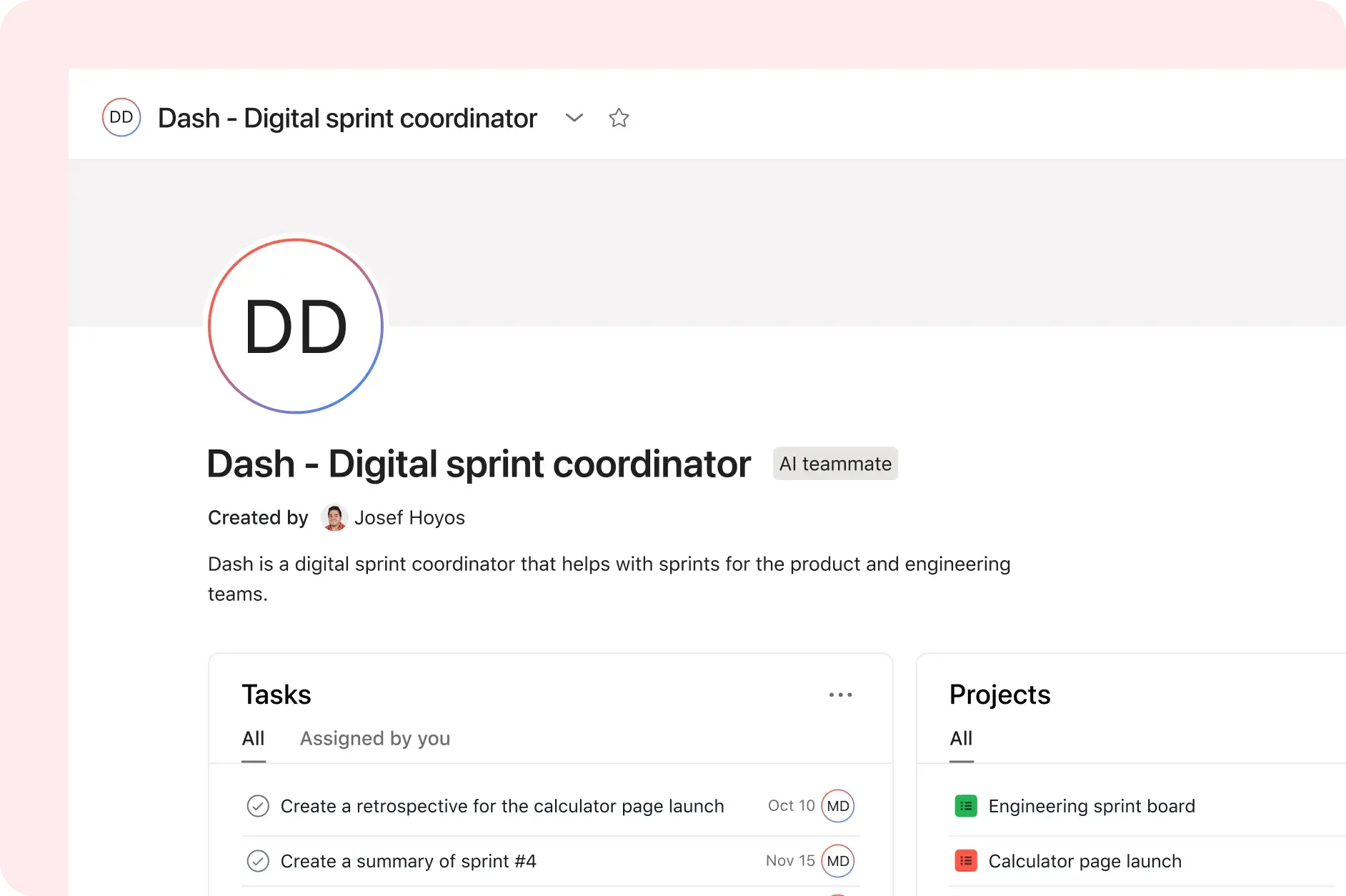This screenshot has width=1346, height=896.
Task: Click the AI teammate badge
Action: pyautogui.click(x=834, y=463)
